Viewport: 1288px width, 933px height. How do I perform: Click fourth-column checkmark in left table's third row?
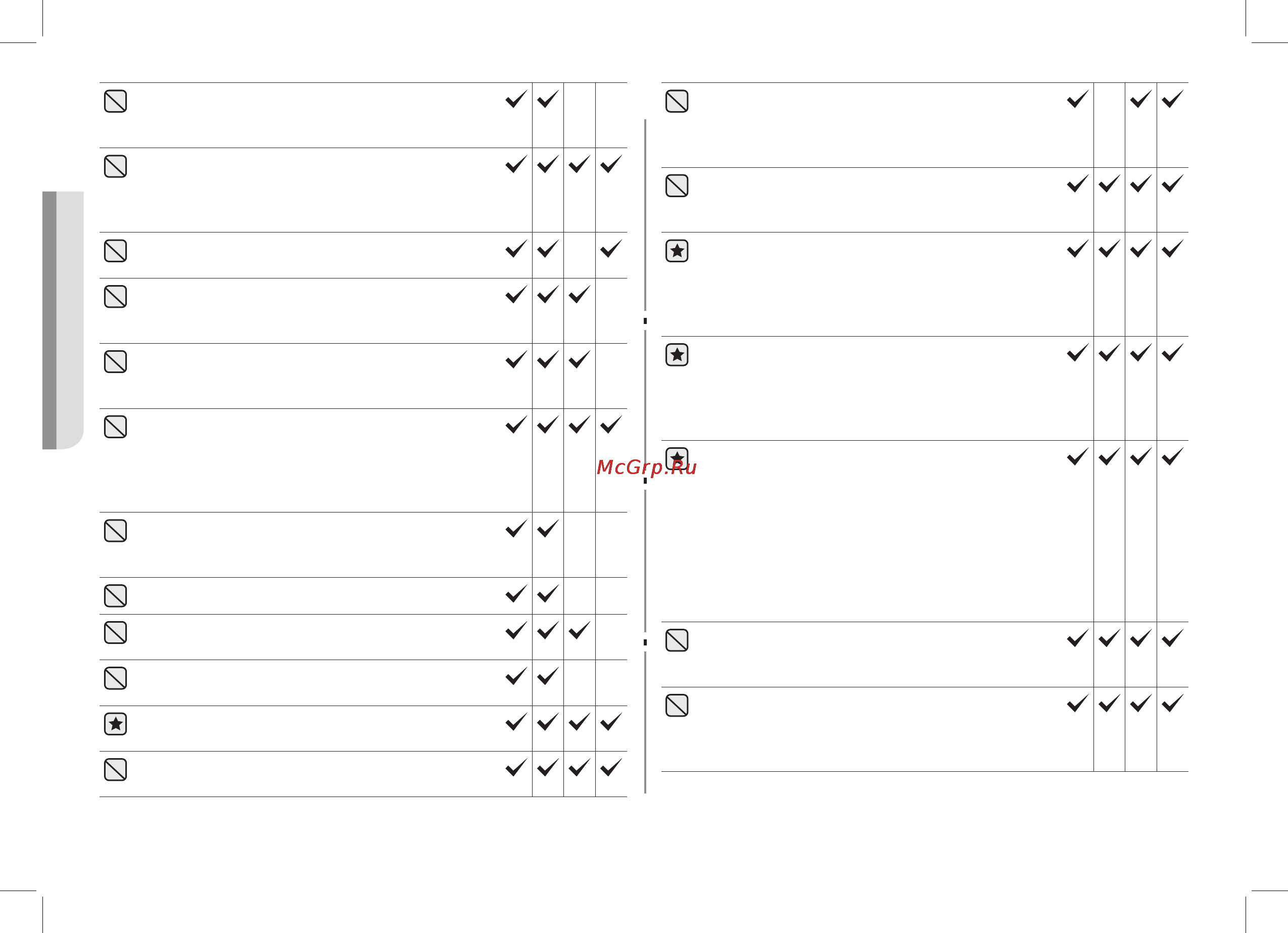click(x=611, y=248)
